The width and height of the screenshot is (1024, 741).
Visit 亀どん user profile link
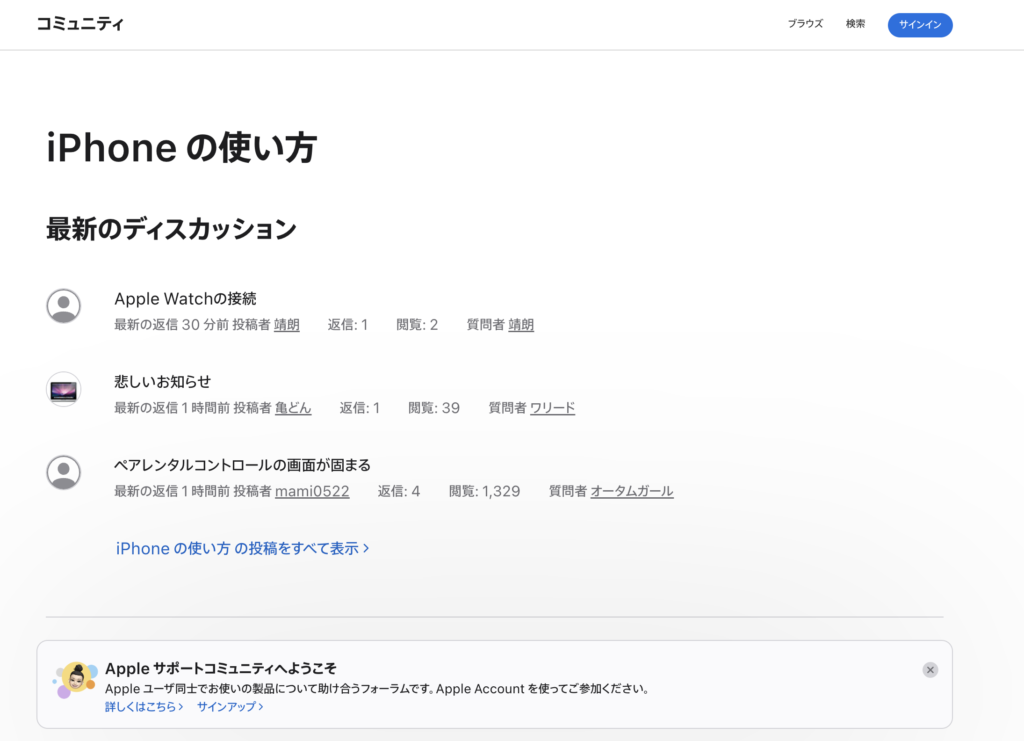click(x=293, y=408)
